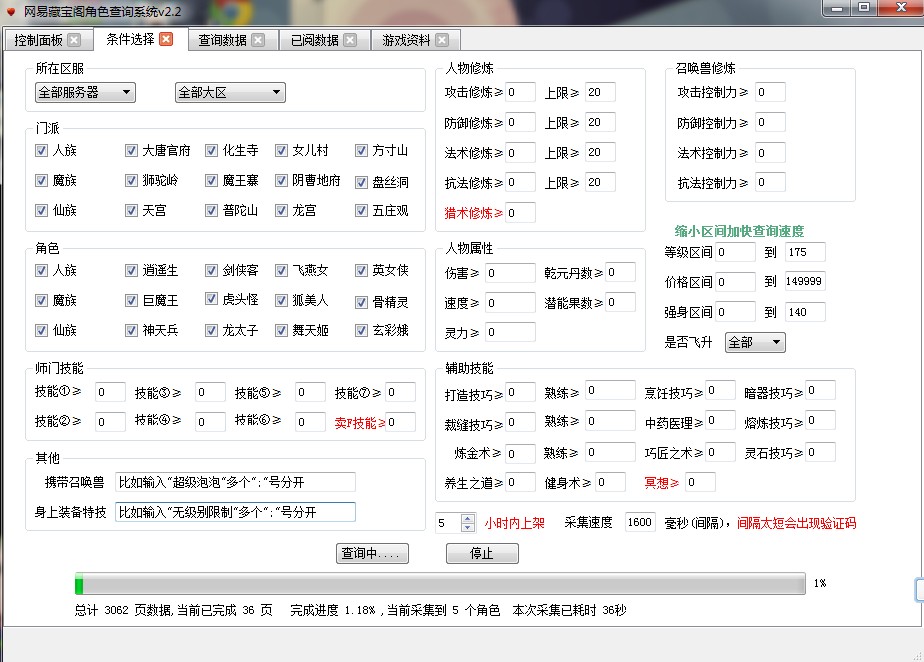Click the 间隔太短会出现验证码 warning text
This screenshot has width=924, height=662.
(x=796, y=523)
